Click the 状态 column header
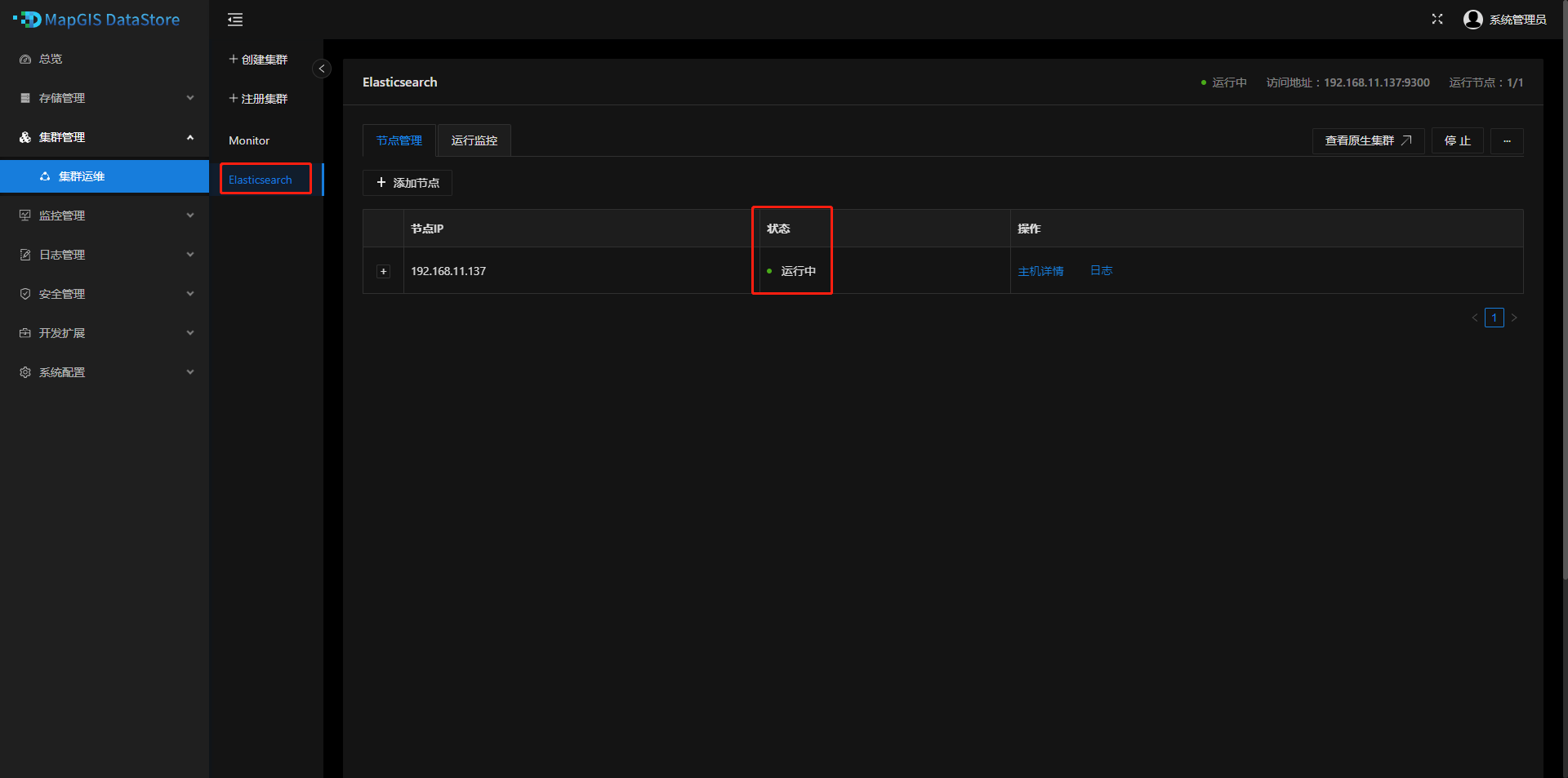This screenshot has width=1568, height=778. point(884,229)
